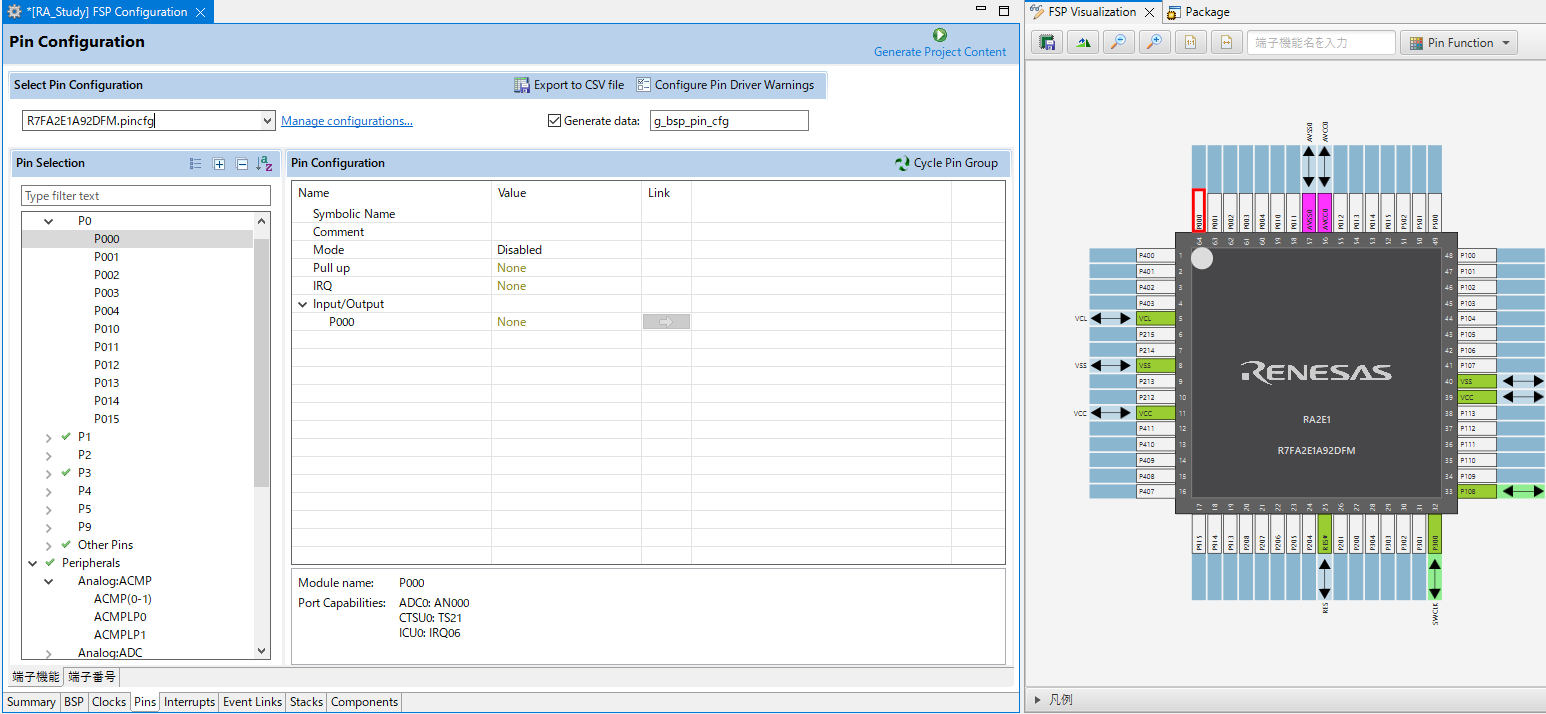Viewport: 1546px width, 714px height.
Task: Open the Pin Function dropdown
Action: coord(1459,43)
